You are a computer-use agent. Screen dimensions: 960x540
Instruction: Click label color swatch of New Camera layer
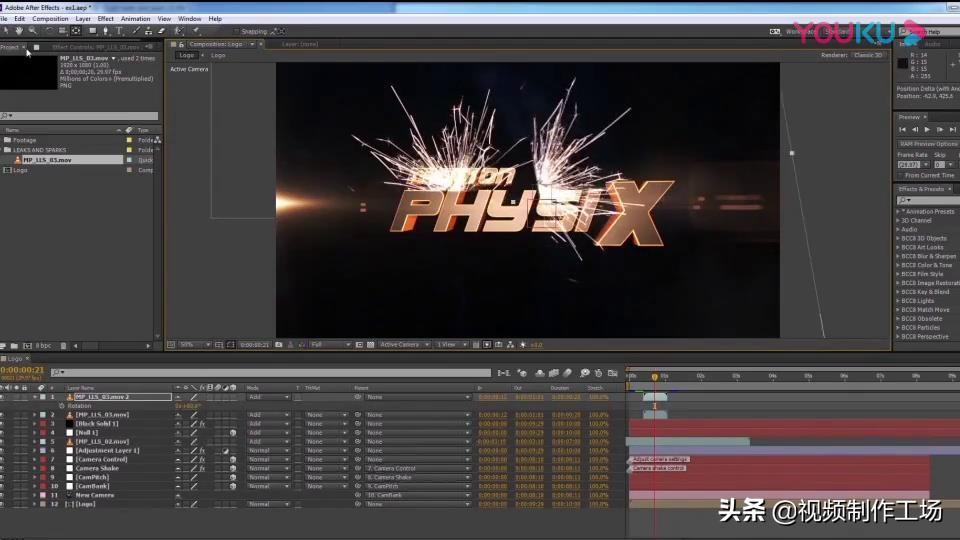43,495
